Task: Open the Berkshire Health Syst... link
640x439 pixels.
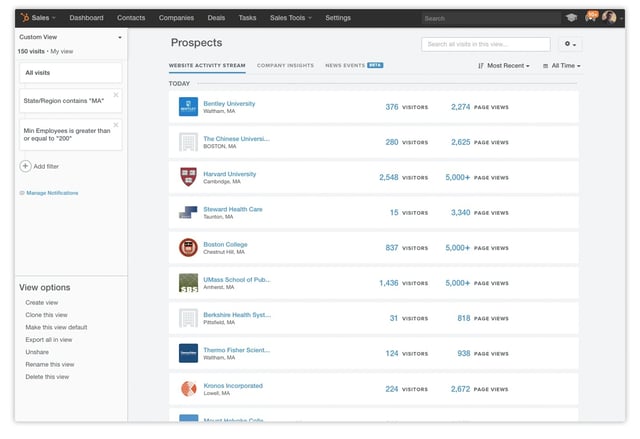Action: [x=237, y=315]
